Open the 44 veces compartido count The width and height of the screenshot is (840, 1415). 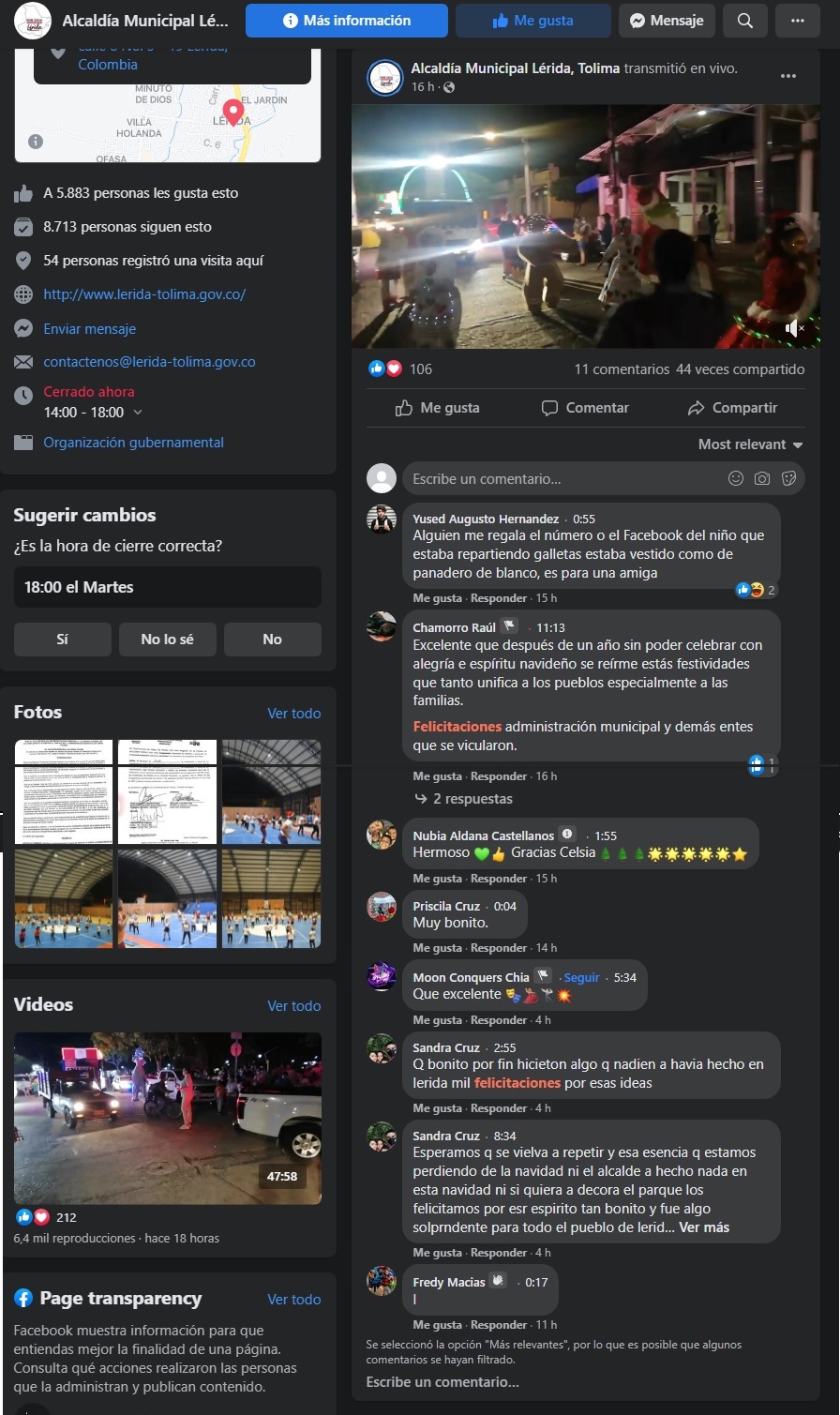[741, 369]
